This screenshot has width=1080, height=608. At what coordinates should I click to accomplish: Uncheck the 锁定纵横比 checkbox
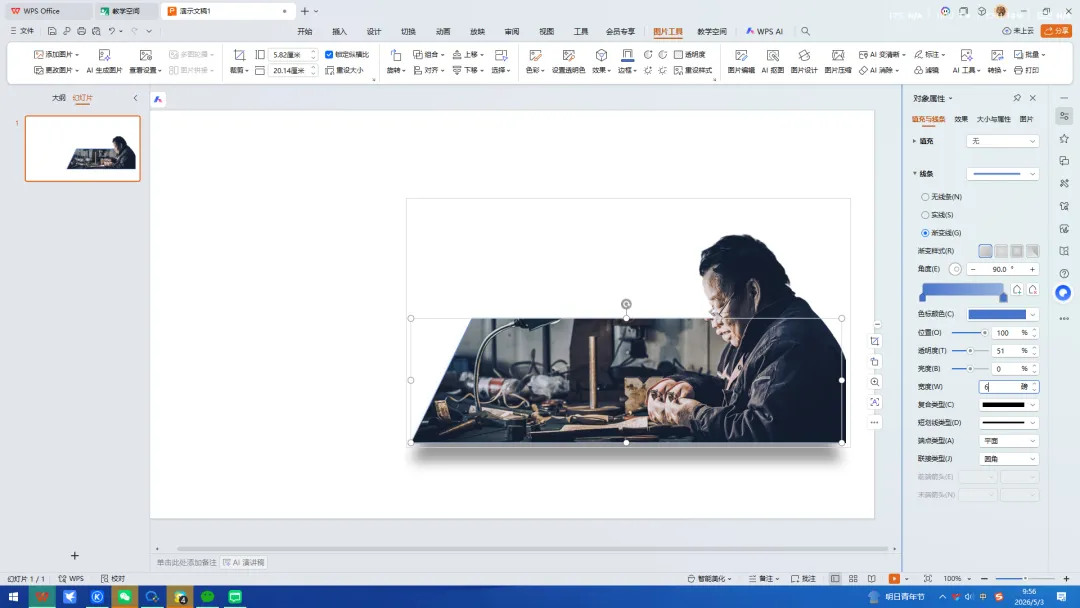click(329, 54)
